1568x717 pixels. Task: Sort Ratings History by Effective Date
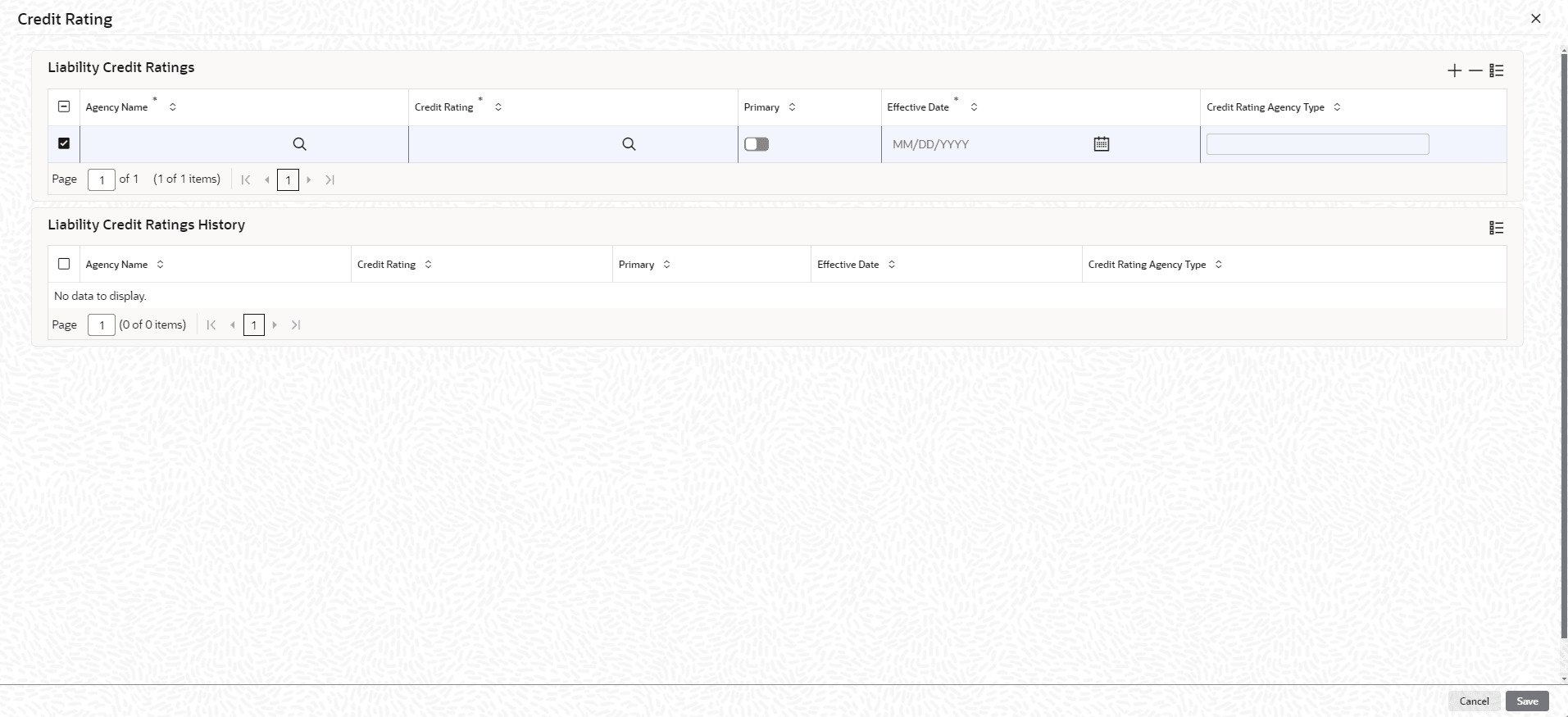(892, 265)
